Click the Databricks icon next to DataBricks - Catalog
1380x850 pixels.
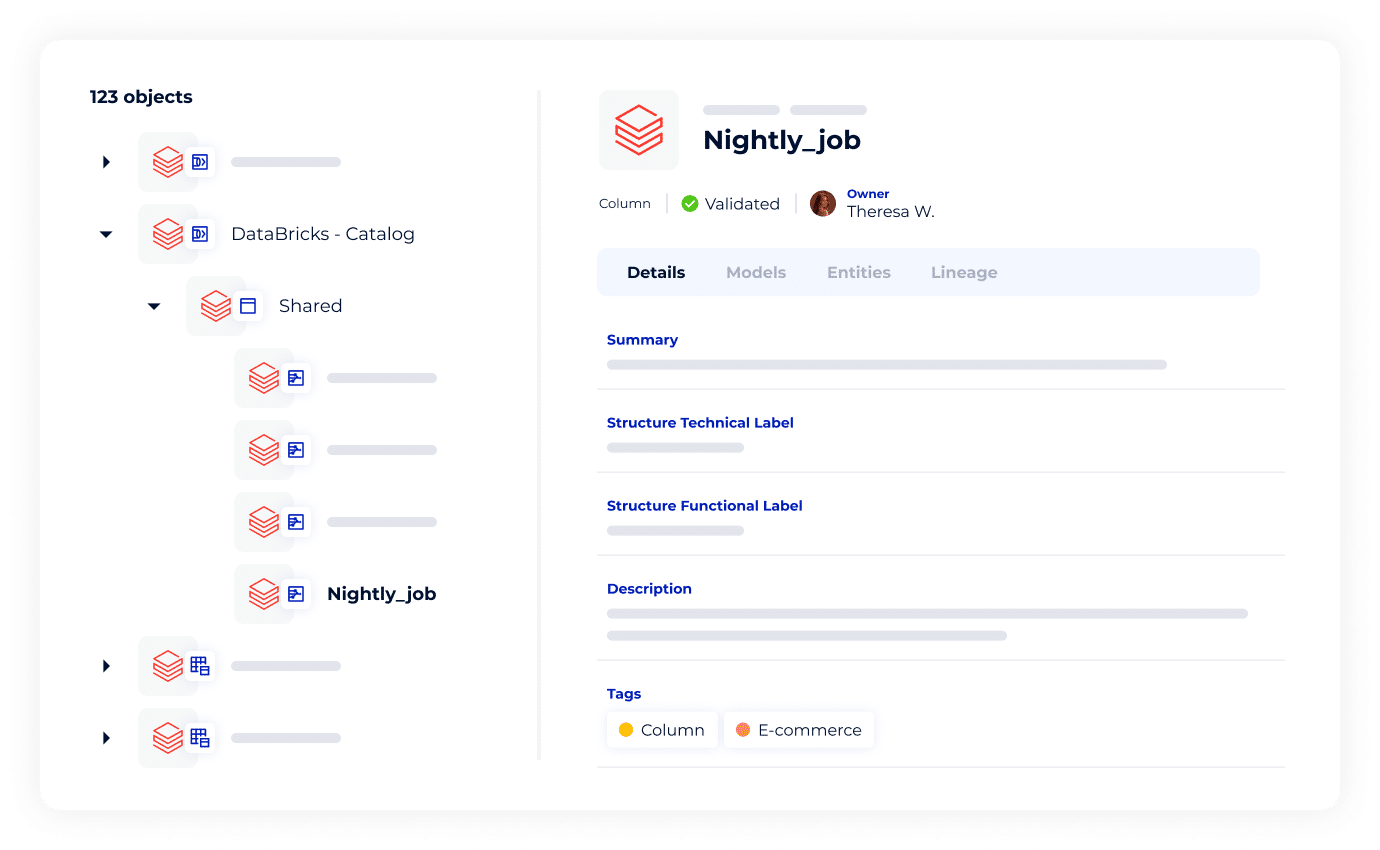167,234
